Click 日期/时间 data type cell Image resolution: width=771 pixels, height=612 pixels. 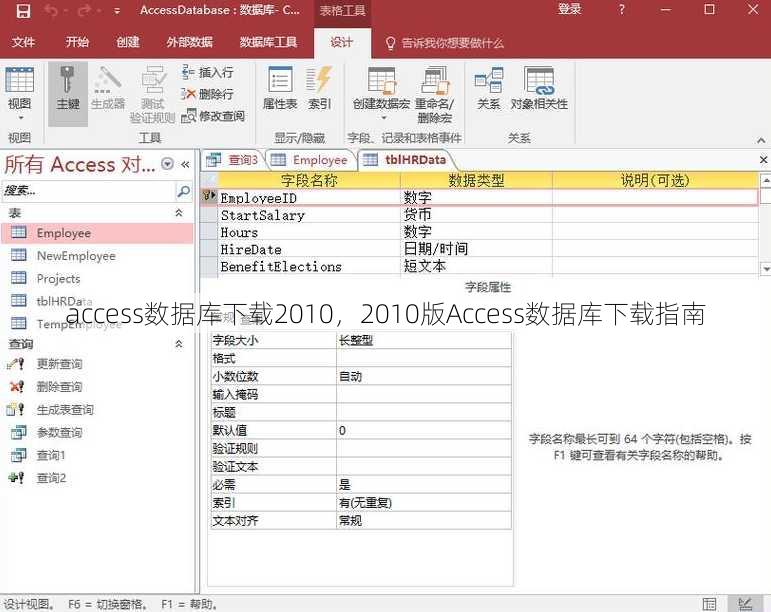click(476, 249)
